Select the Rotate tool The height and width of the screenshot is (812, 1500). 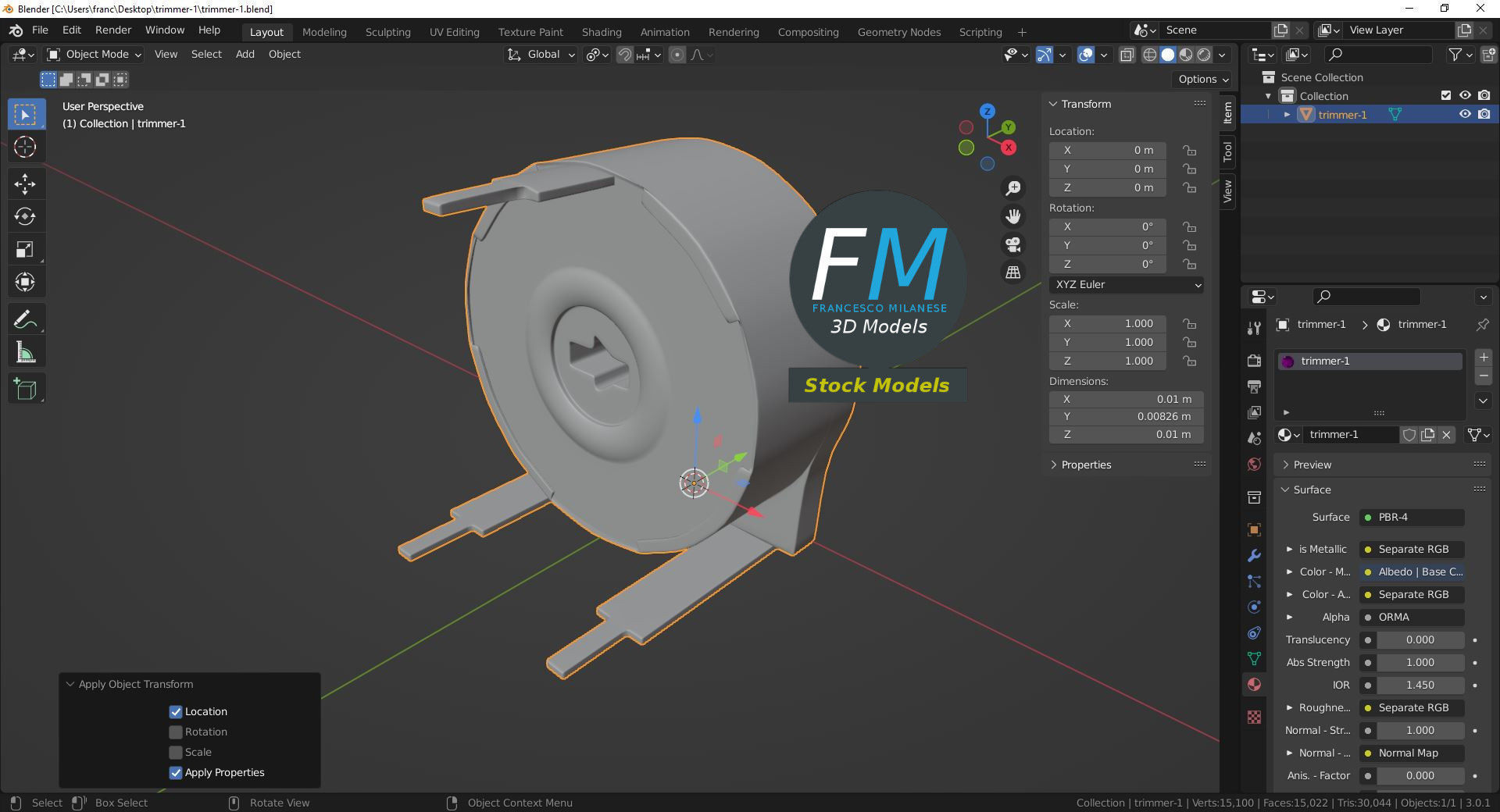[x=25, y=216]
